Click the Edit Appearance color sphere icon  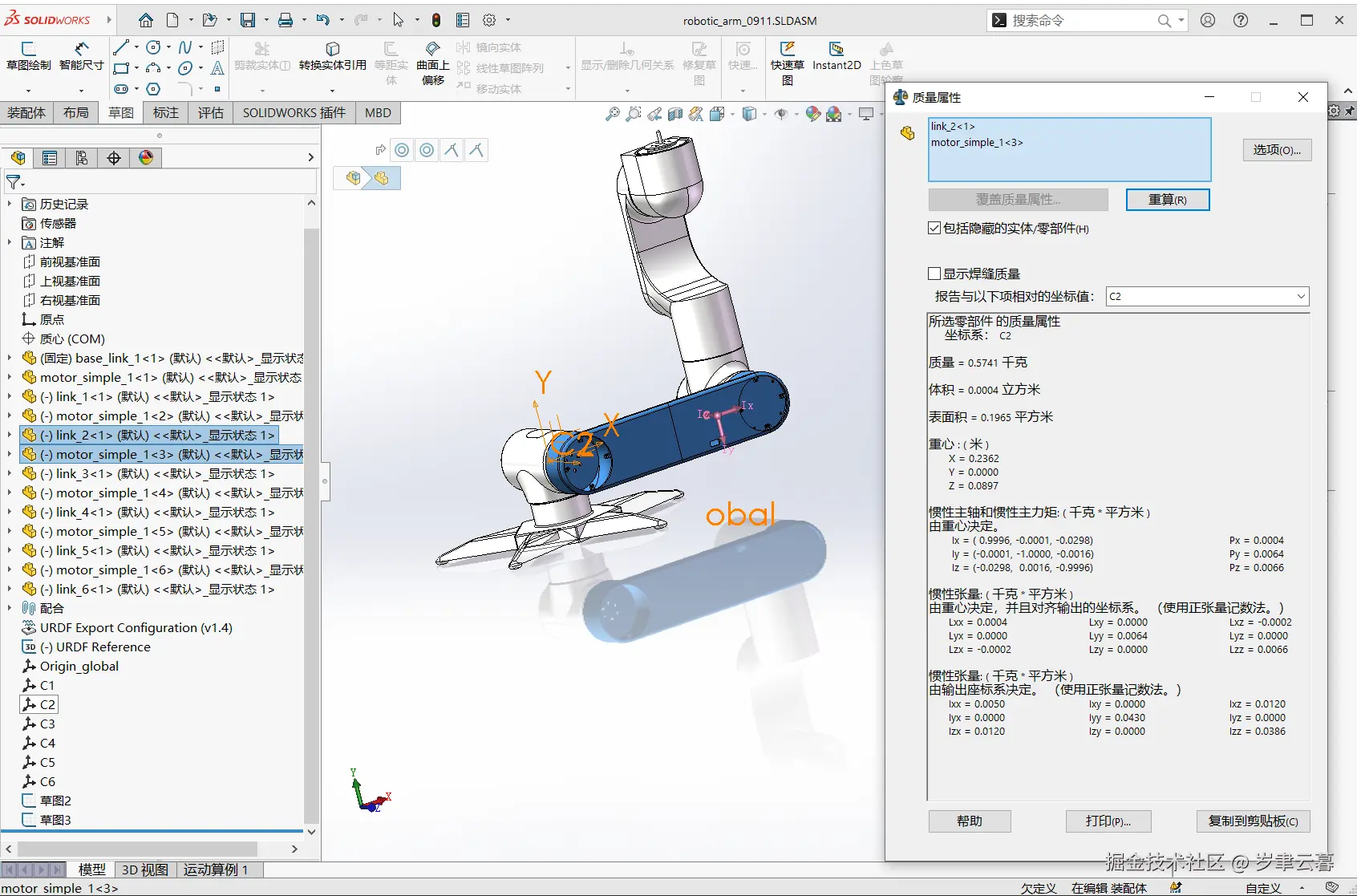point(813,114)
